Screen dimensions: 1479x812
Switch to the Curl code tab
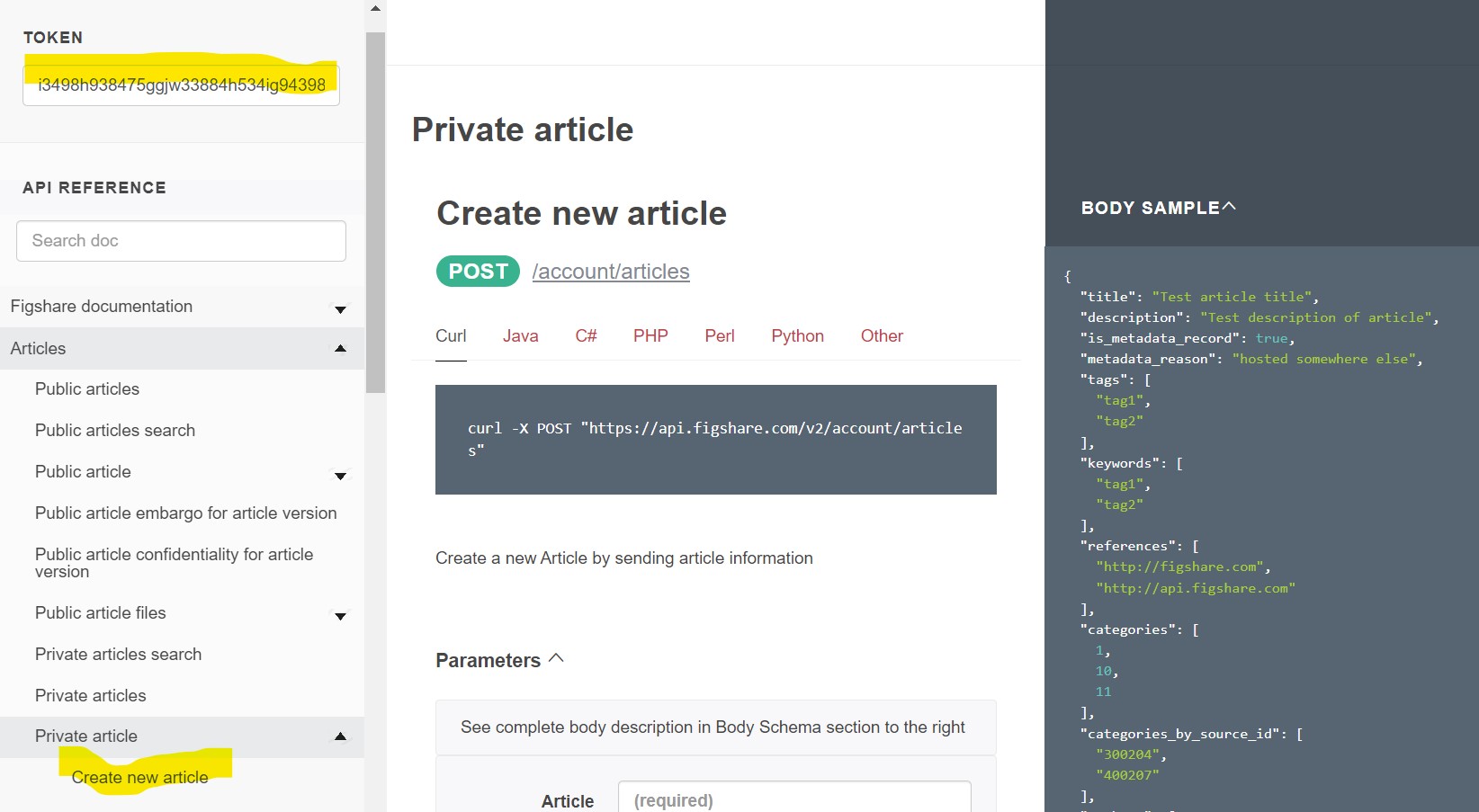[451, 336]
